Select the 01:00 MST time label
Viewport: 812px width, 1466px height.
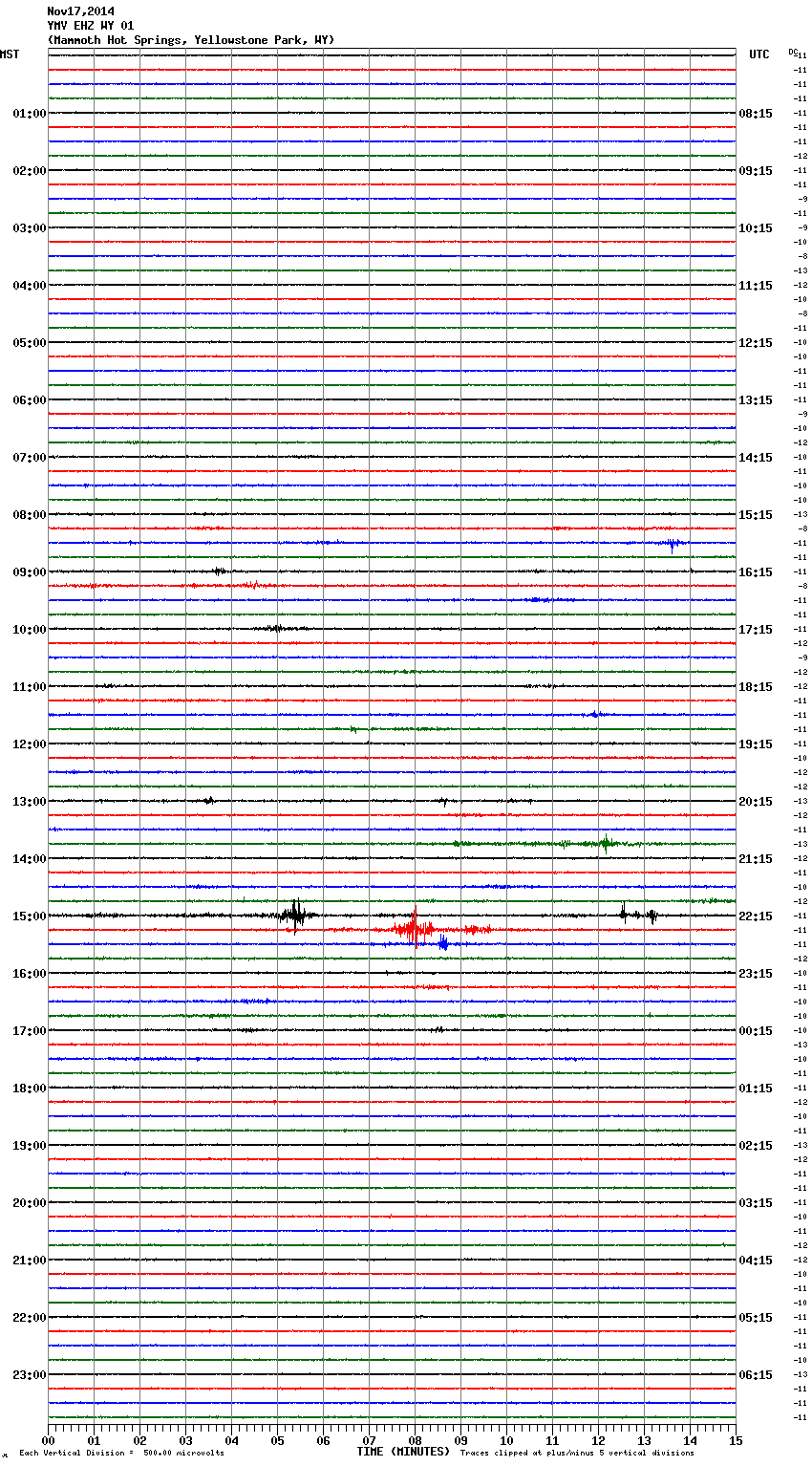(x=29, y=114)
